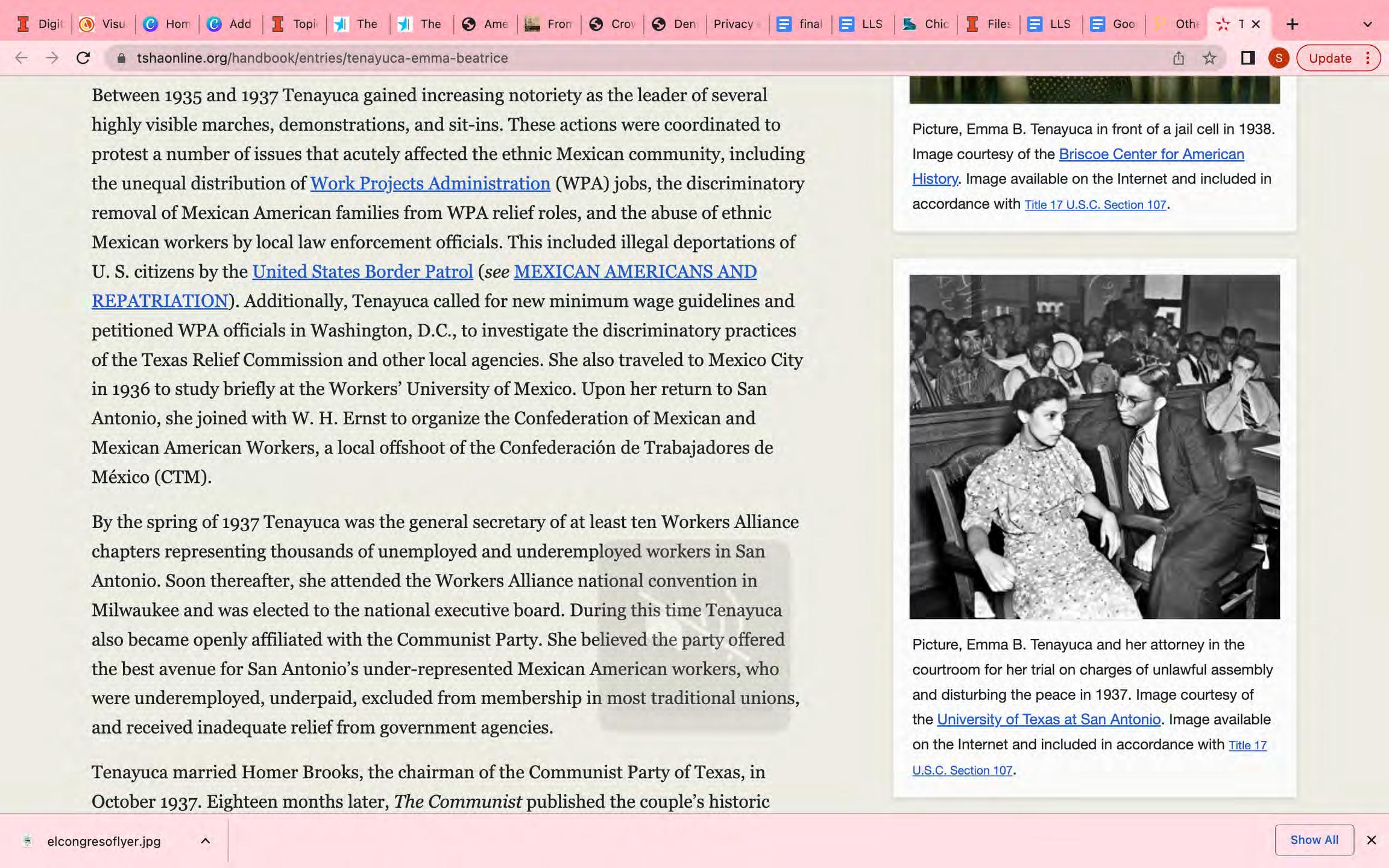Click the share page icon
The height and width of the screenshot is (868, 1389).
tap(1179, 58)
